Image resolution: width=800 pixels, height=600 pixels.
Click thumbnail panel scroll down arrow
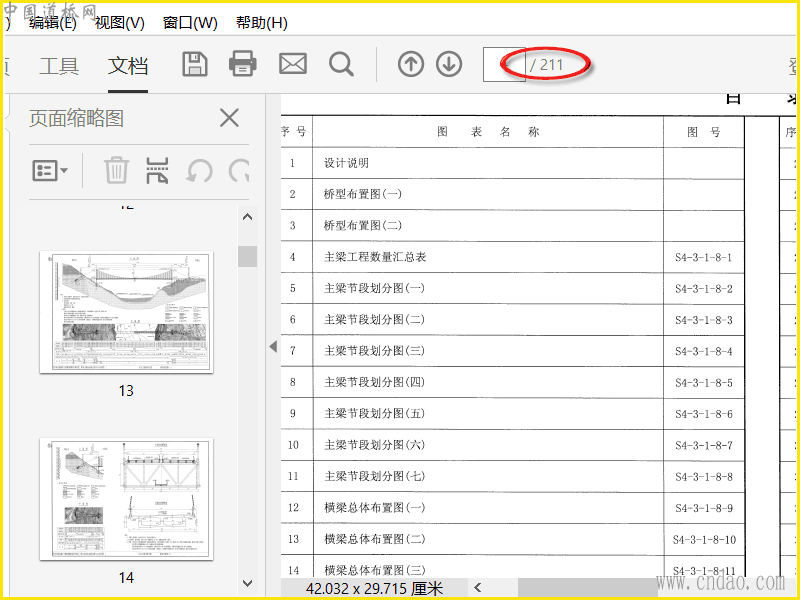pos(247,583)
